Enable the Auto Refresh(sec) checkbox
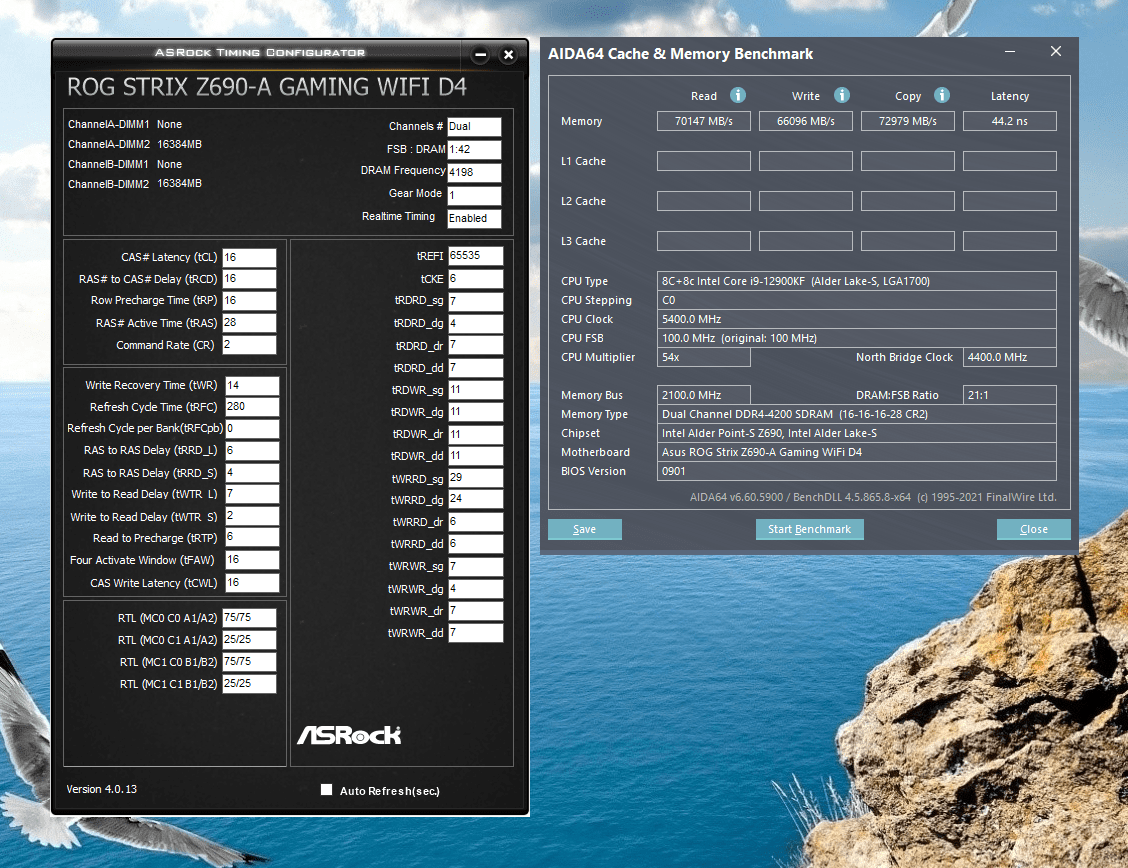The height and width of the screenshot is (868, 1128). click(327, 790)
